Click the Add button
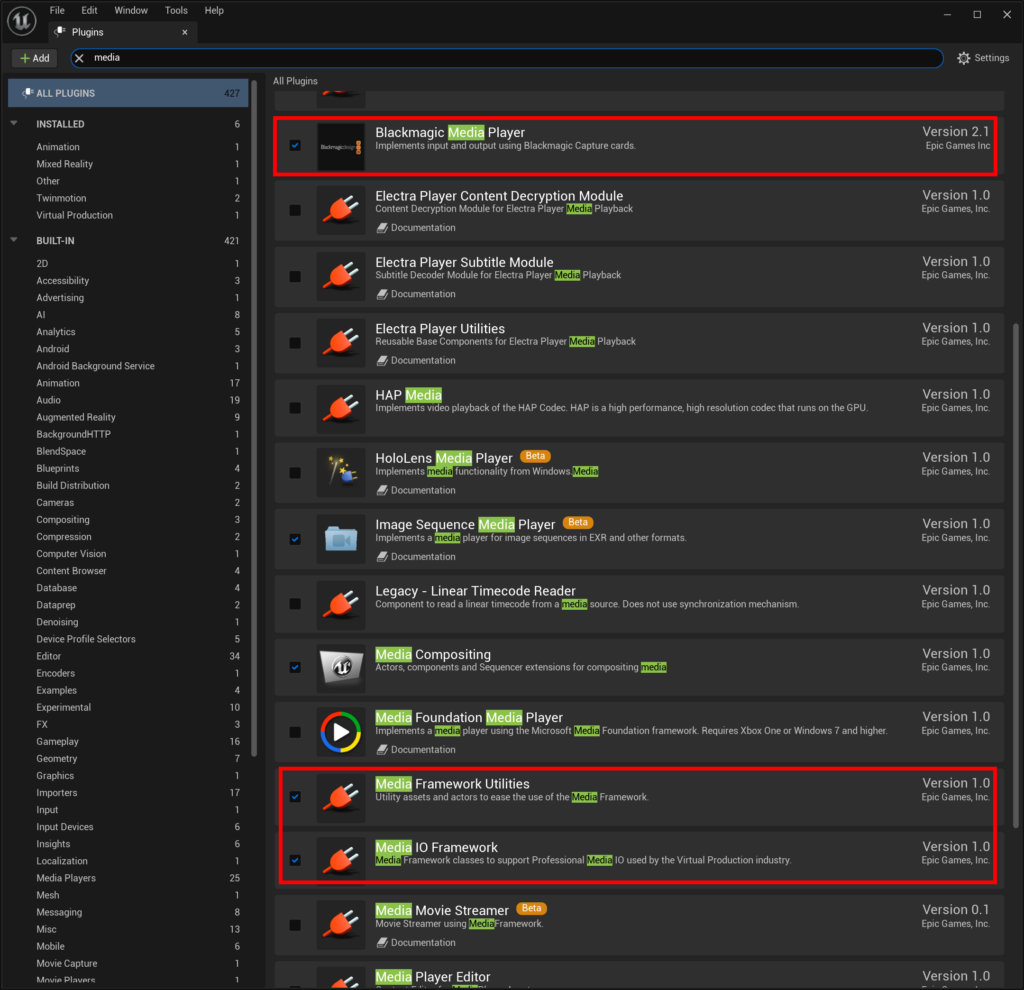 tap(35, 58)
